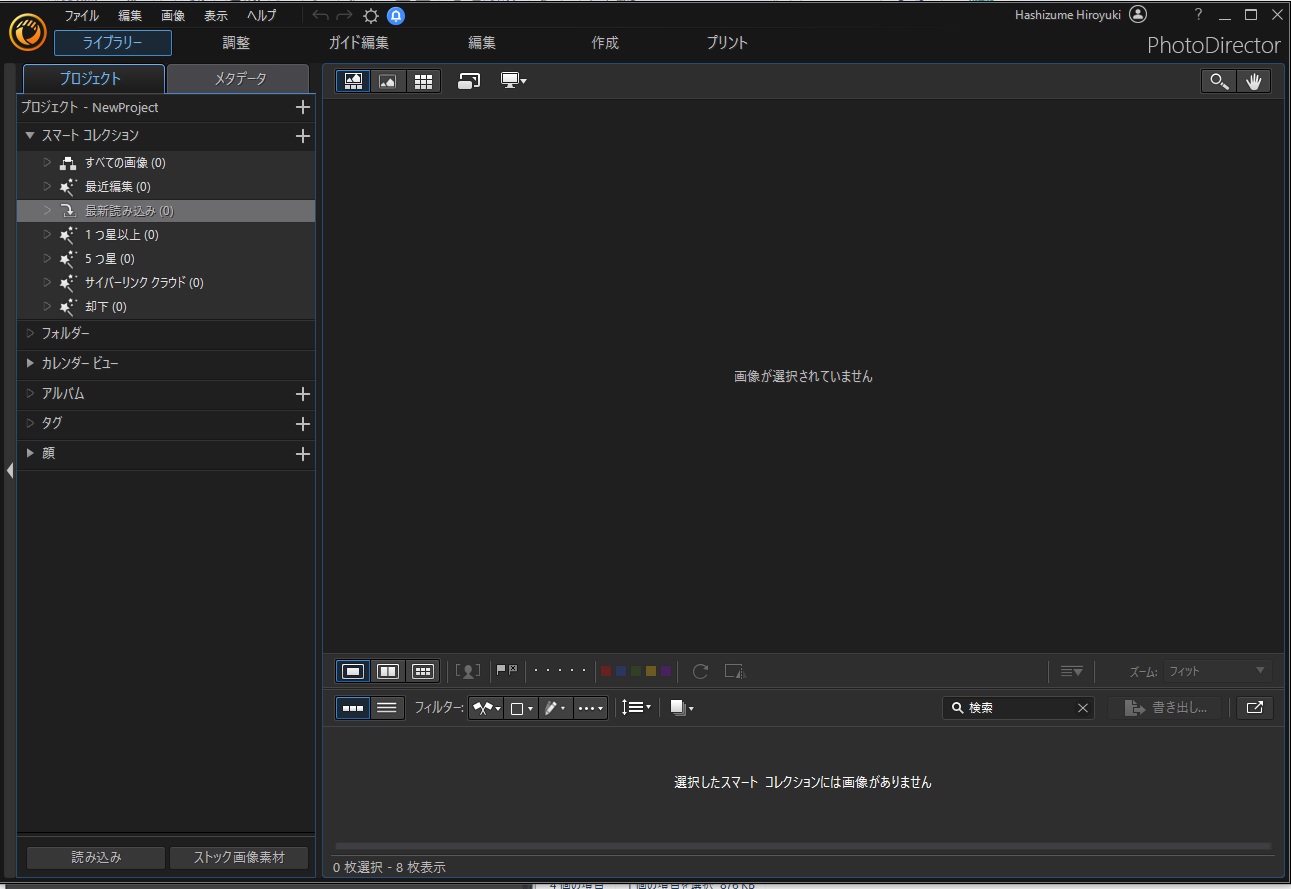Apply the red color label
The width and height of the screenshot is (1291, 889).
[606, 671]
